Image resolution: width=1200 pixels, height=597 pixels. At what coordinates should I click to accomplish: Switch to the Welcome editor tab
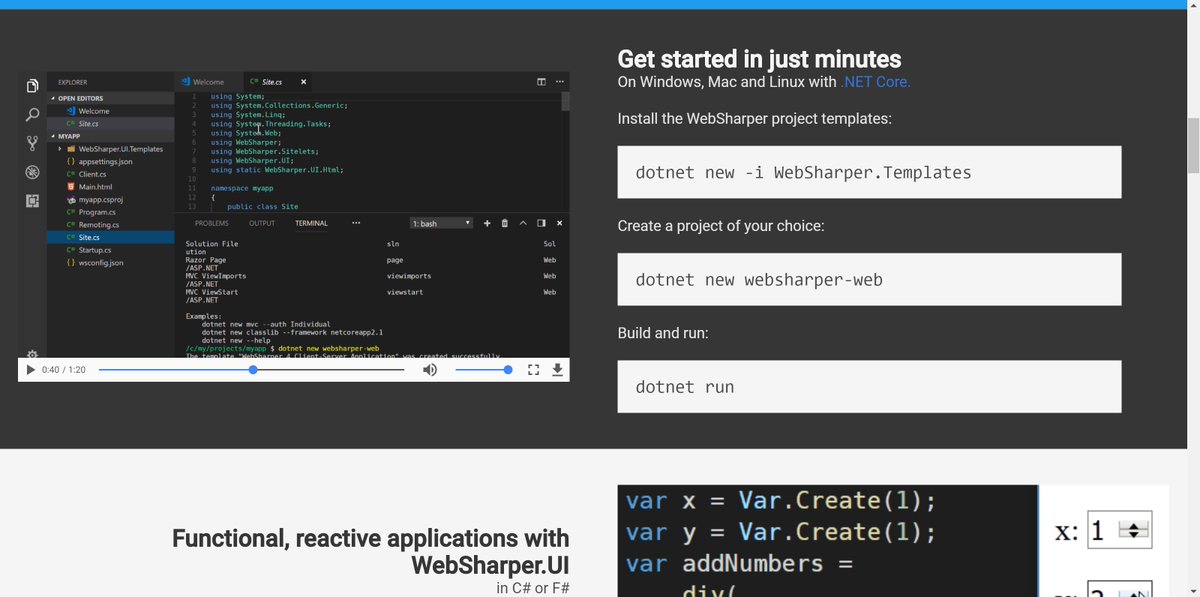click(207, 82)
